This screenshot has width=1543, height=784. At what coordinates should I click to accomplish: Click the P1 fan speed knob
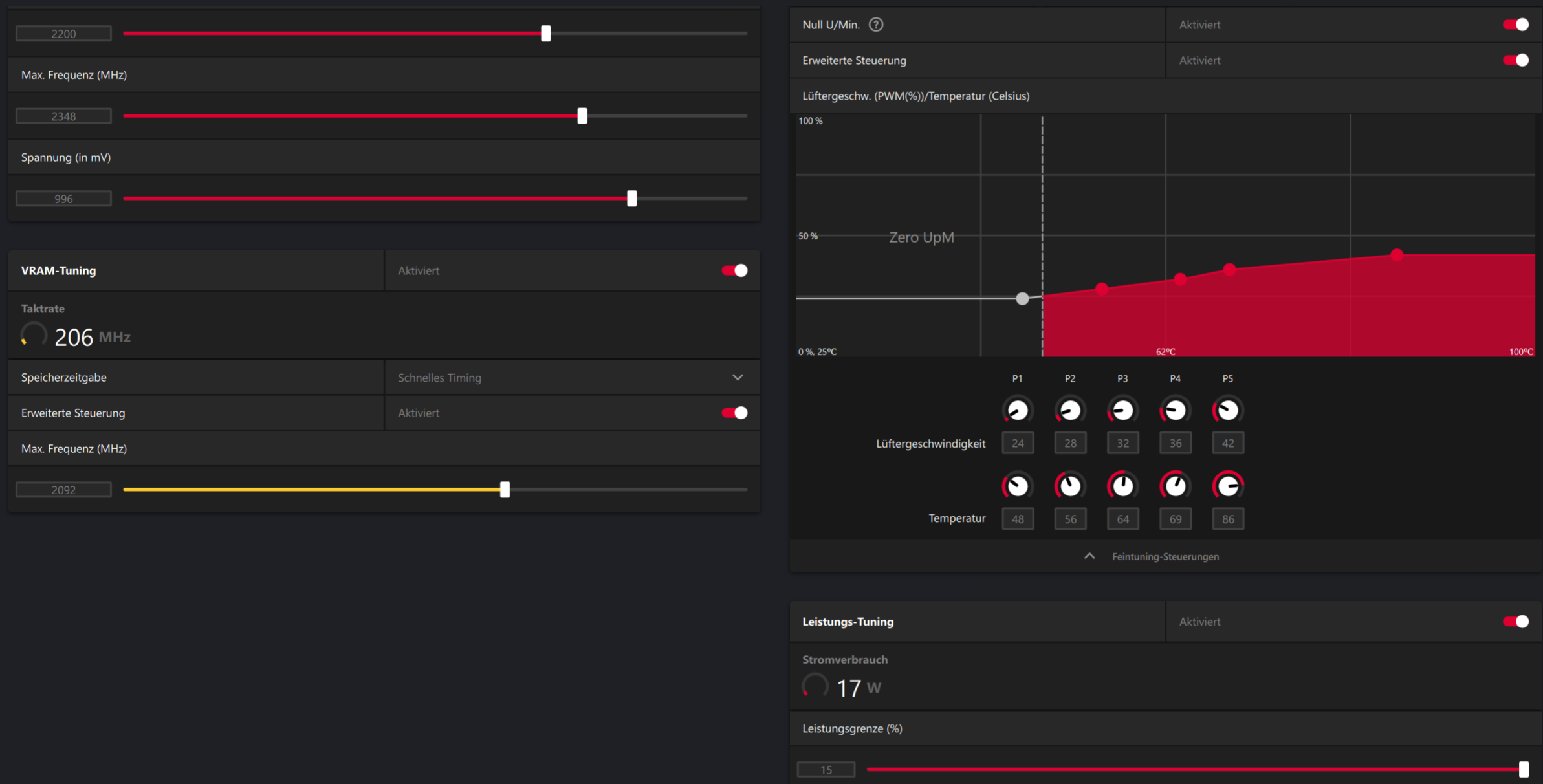click(x=1018, y=410)
